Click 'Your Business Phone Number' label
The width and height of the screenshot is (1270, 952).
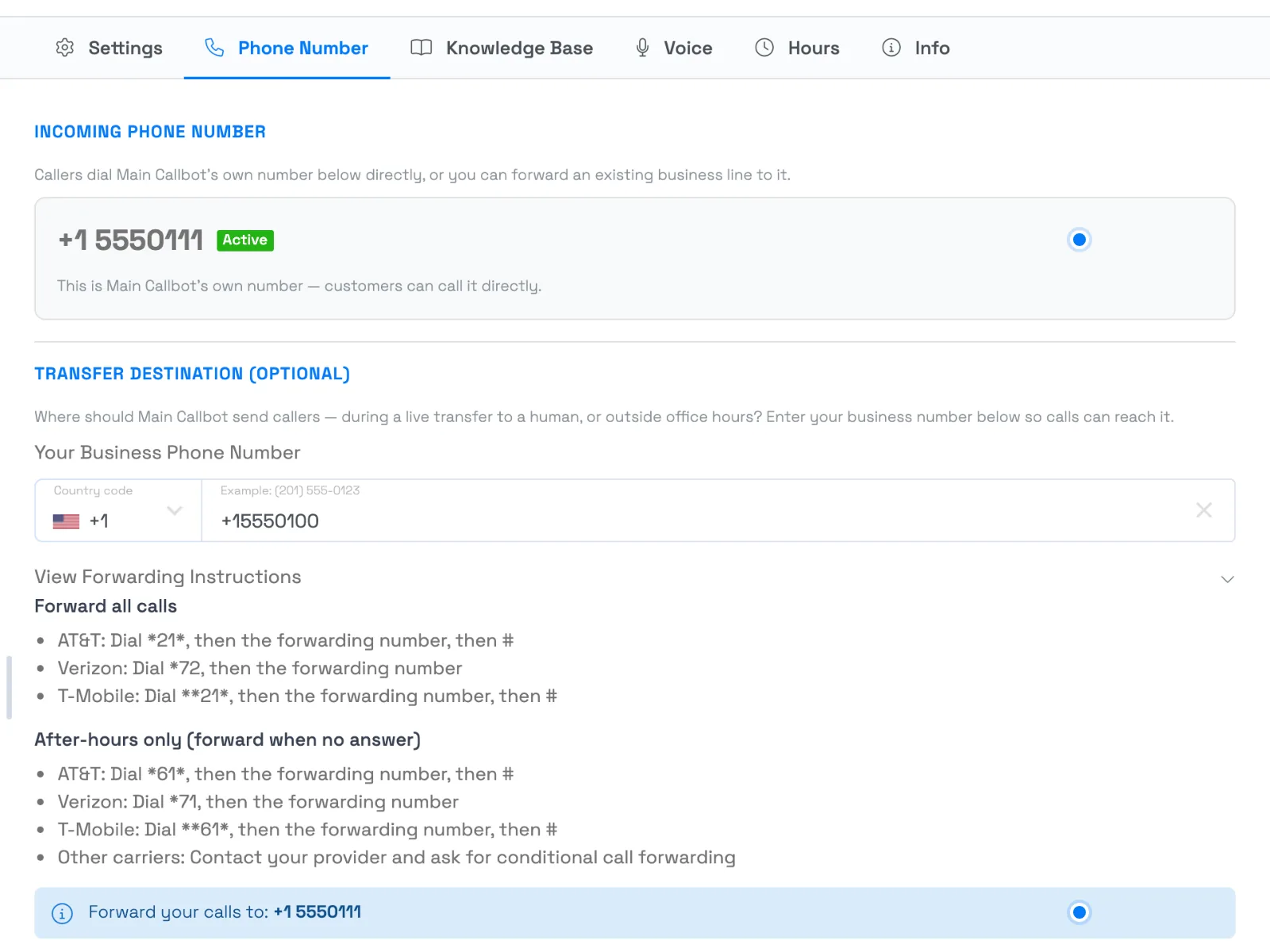coord(167,452)
